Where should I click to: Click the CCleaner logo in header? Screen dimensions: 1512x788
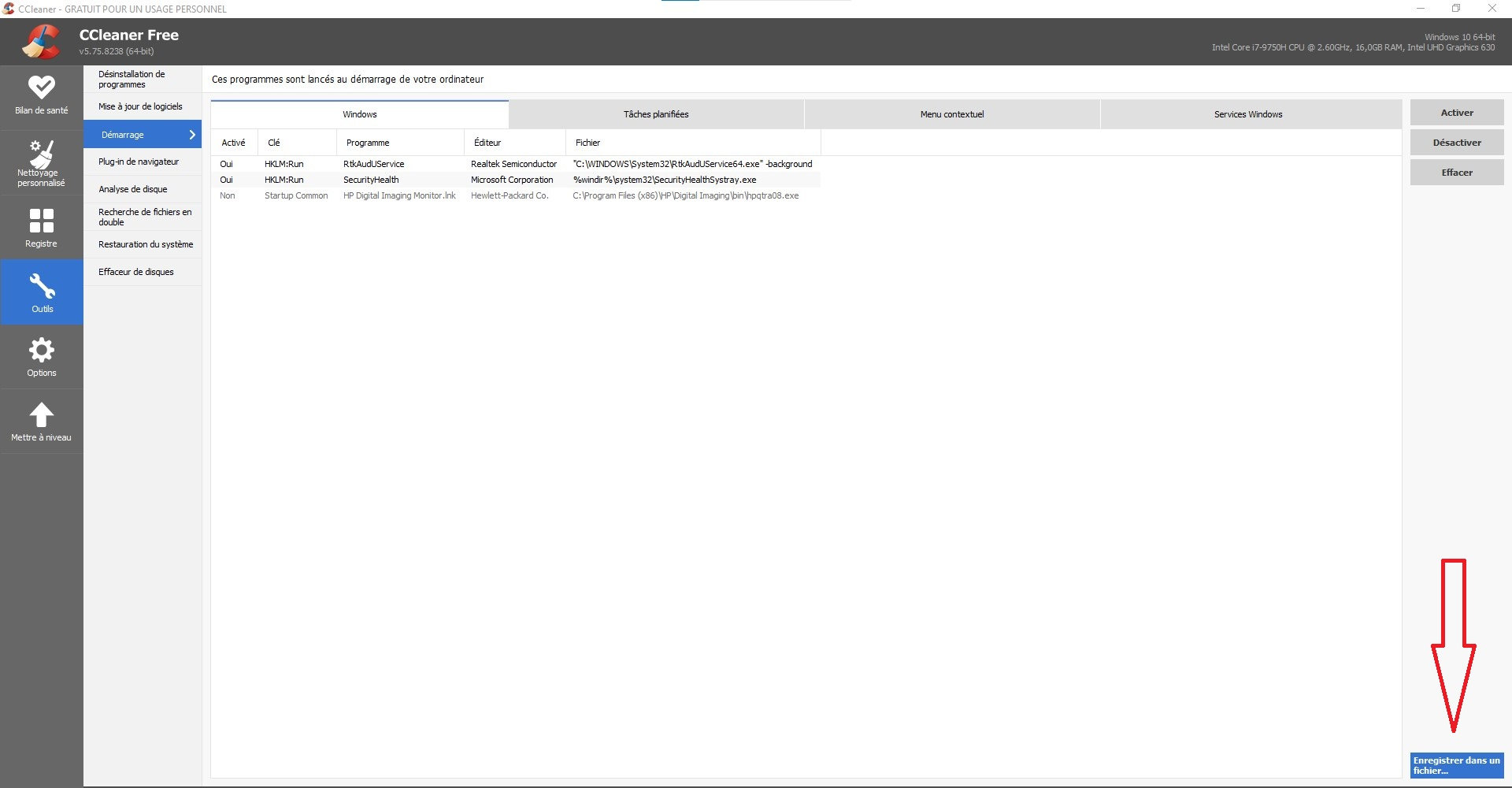41,42
